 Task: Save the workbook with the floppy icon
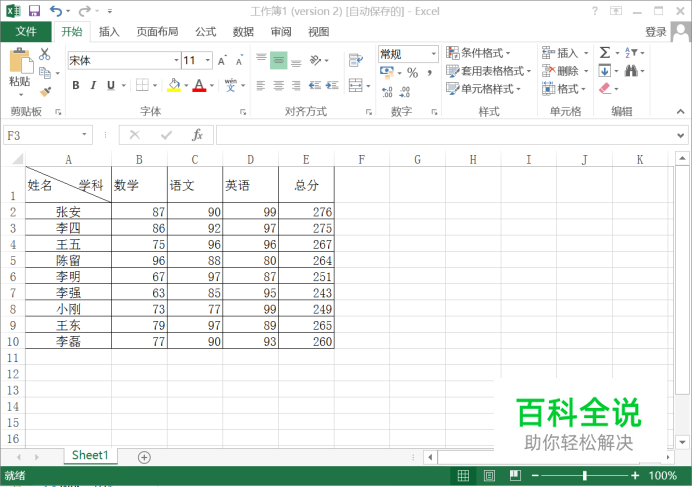34,11
